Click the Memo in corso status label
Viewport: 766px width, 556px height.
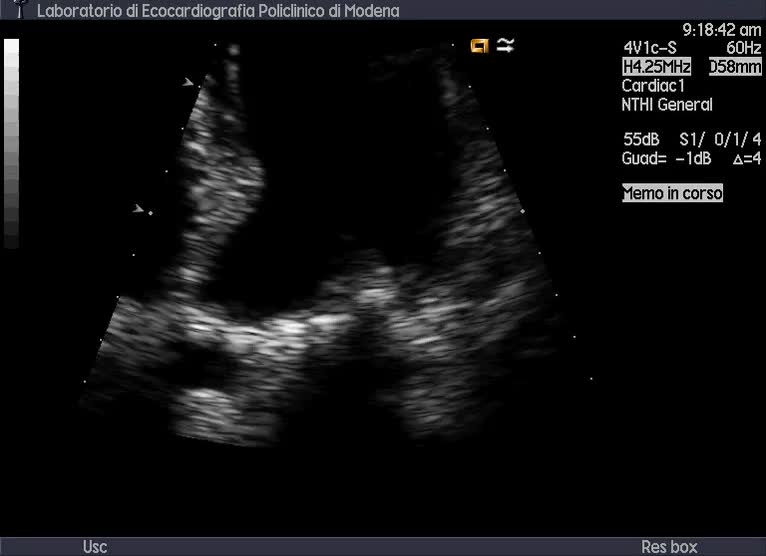pyautogui.click(x=672, y=193)
